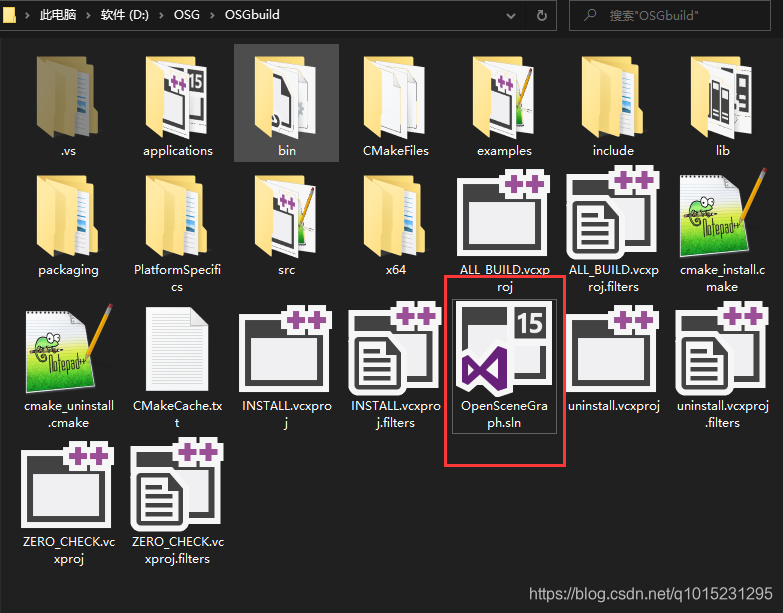Click the PlatformSpecifics folder name label
Viewport: 783px width, 613px height.
click(177, 278)
